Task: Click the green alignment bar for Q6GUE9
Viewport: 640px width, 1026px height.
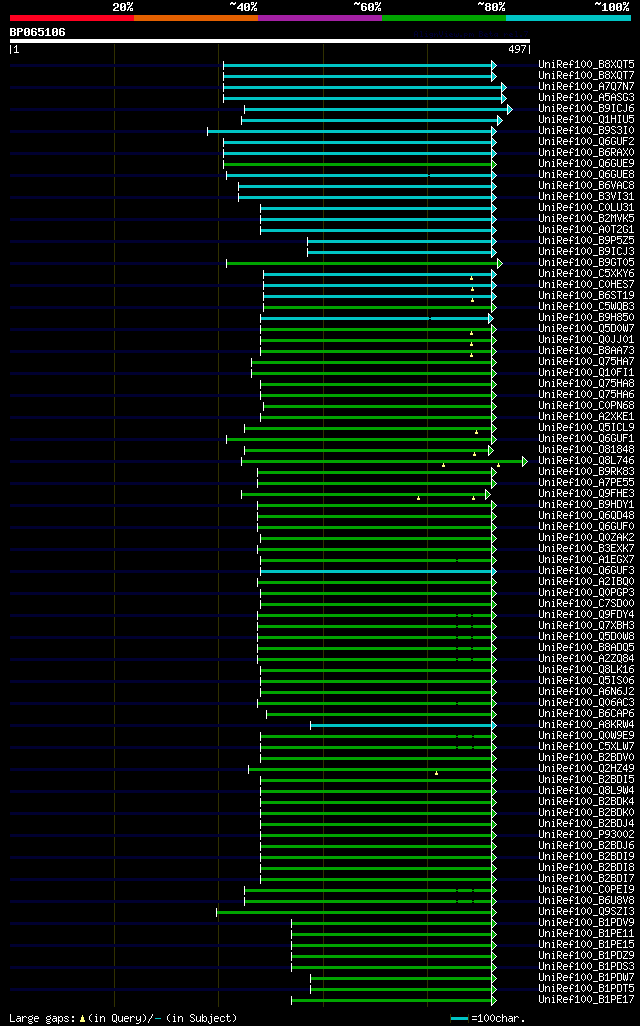Action: click(360, 164)
